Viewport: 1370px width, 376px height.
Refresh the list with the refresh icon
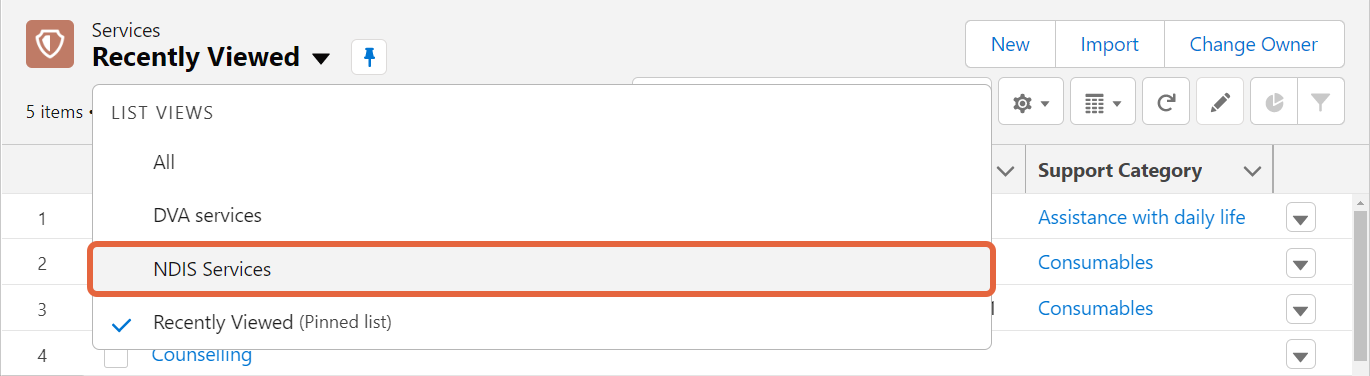1166,103
